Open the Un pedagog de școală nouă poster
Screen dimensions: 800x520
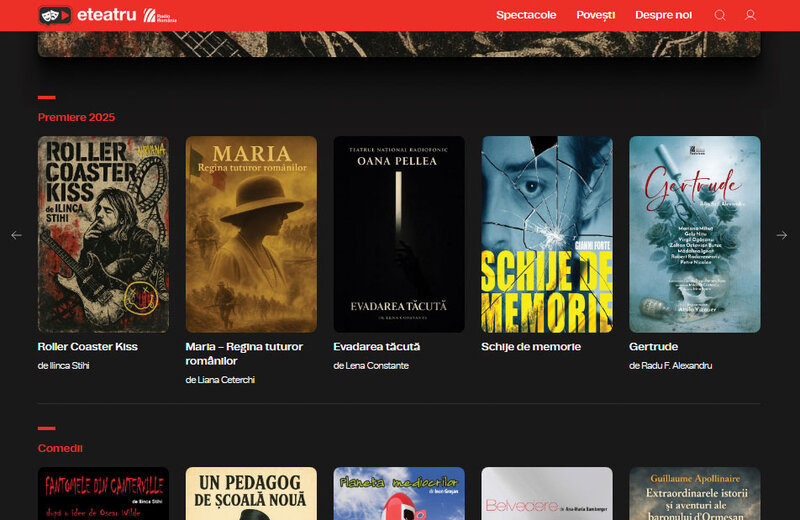(x=251, y=493)
